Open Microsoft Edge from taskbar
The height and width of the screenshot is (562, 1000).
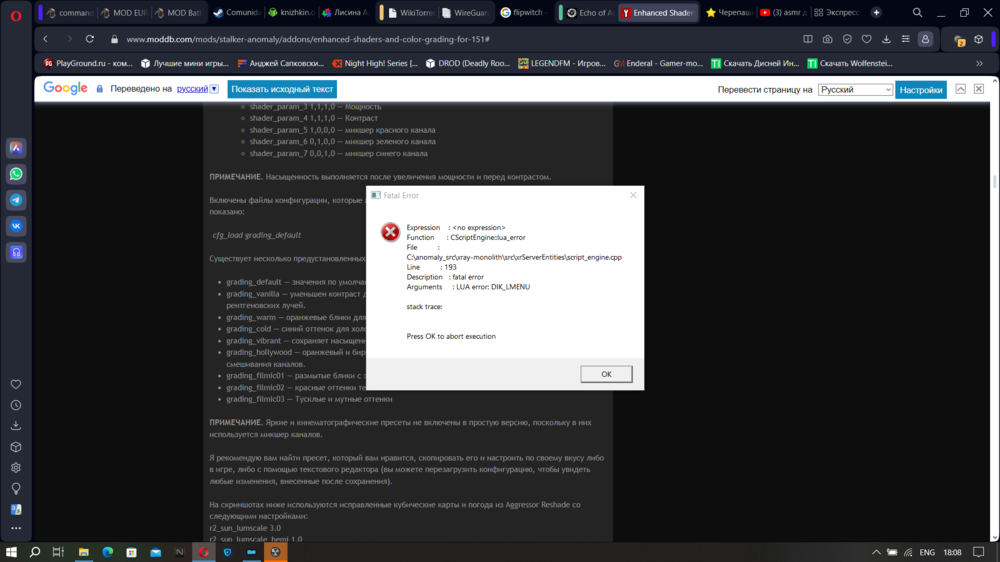pos(107,552)
